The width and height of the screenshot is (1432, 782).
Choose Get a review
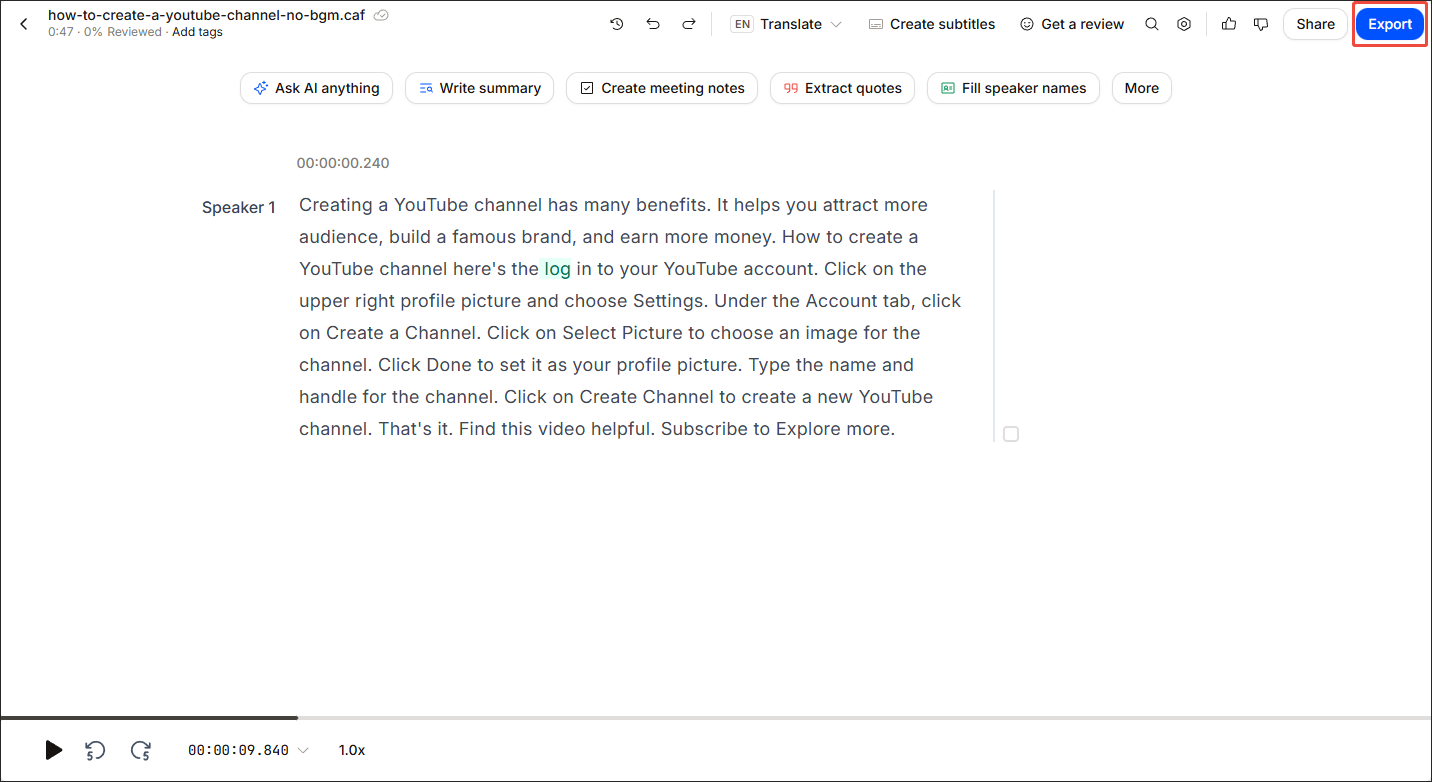[1072, 23]
